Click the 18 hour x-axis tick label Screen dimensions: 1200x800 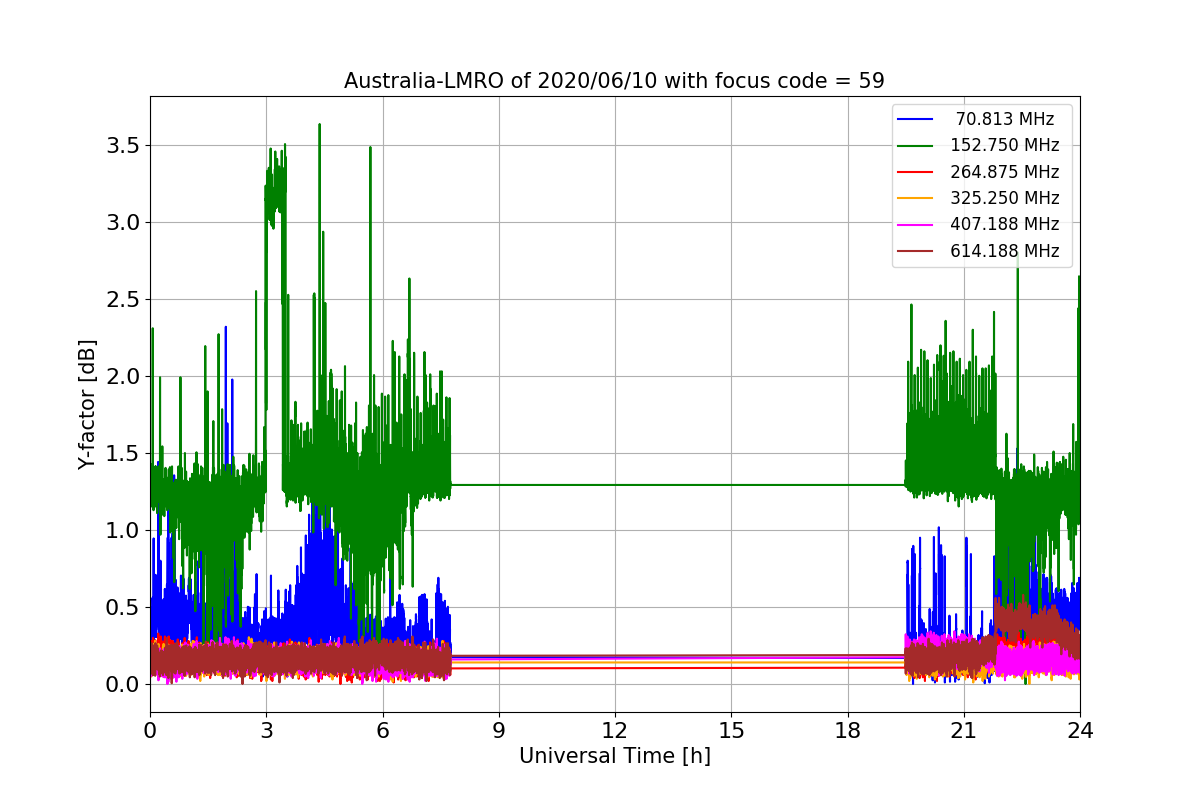click(x=848, y=730)
